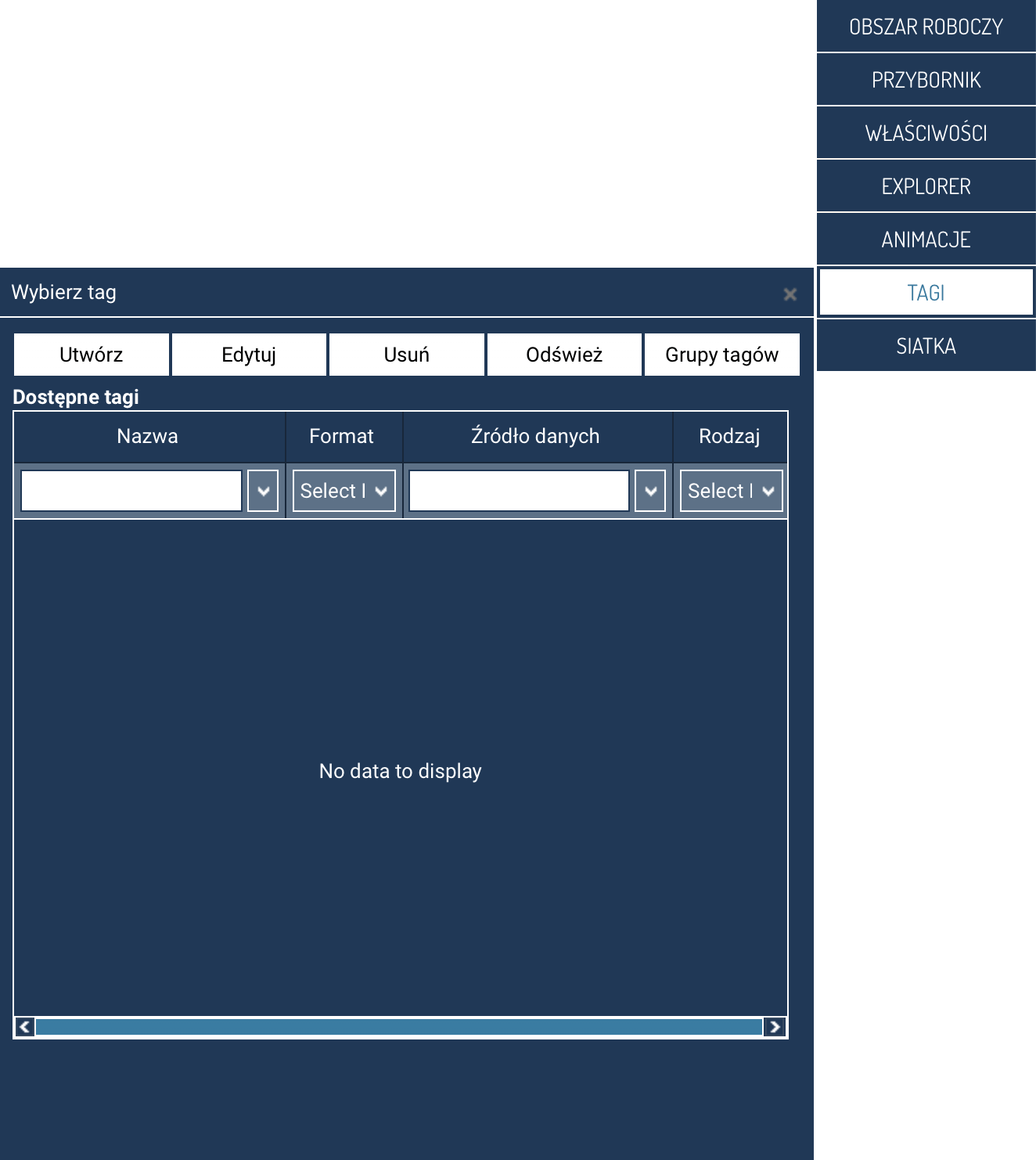
Task: Sort by the Nazwa column header
Action: point(148,436)
